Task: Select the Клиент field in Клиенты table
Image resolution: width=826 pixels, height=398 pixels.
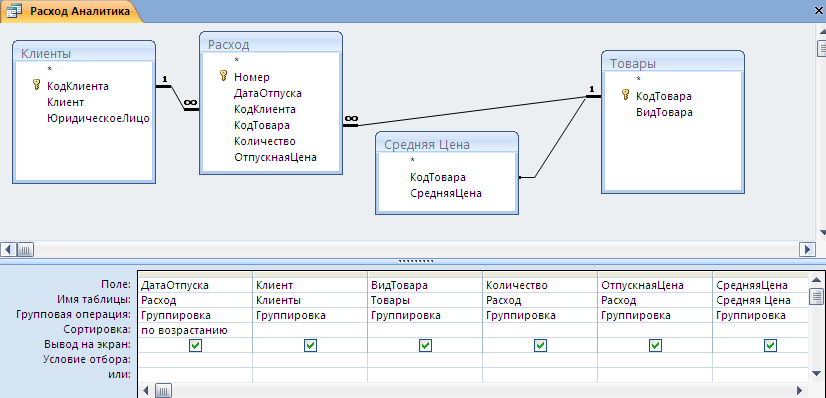Action: coord(65,102)
